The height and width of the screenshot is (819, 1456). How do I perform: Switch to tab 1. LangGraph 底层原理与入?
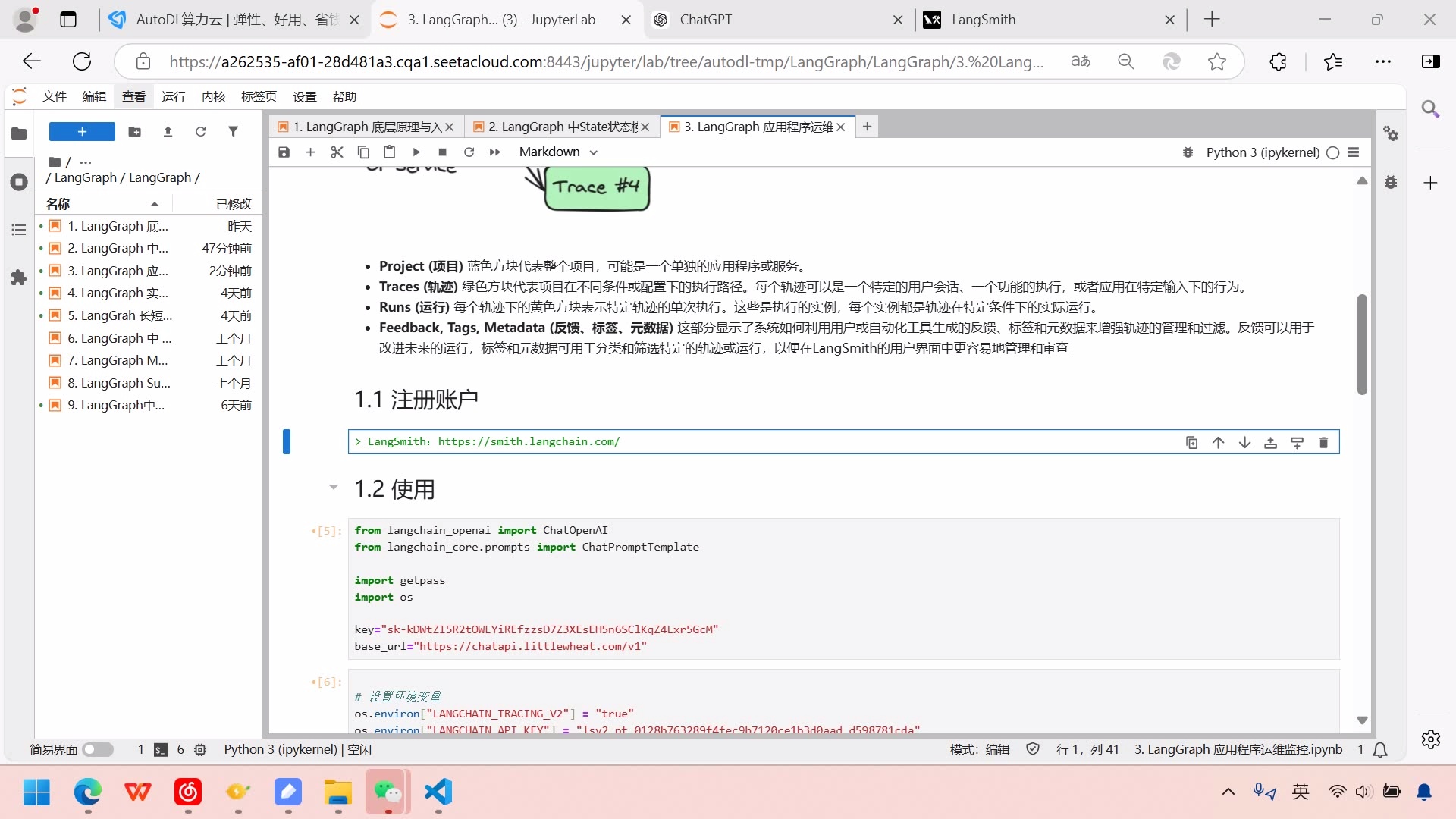(364, 127)
